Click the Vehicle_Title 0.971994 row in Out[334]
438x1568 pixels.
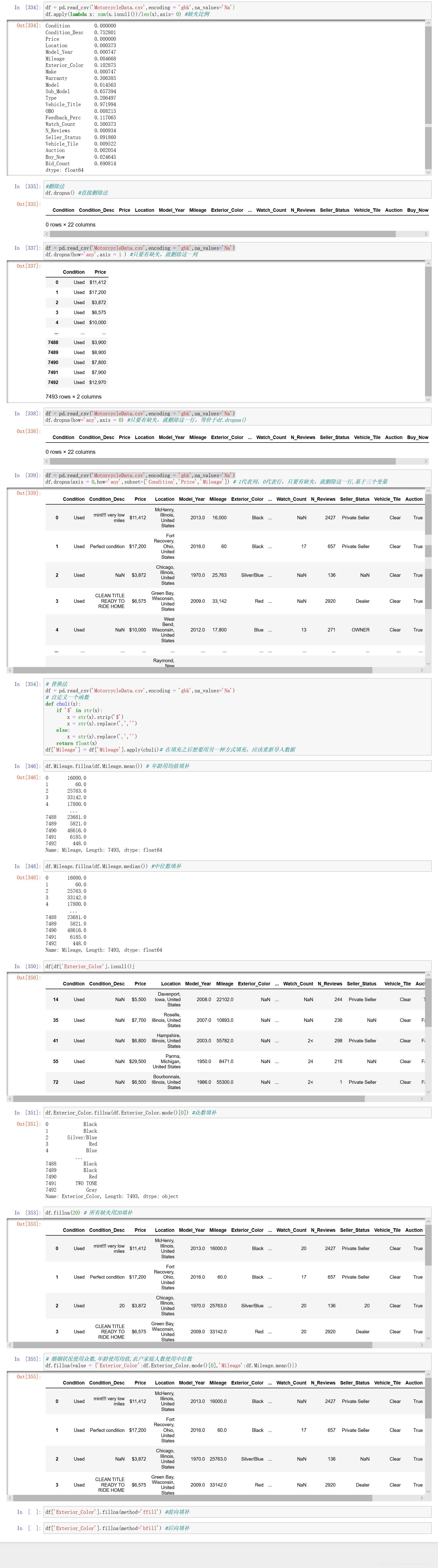click(81, 105)
